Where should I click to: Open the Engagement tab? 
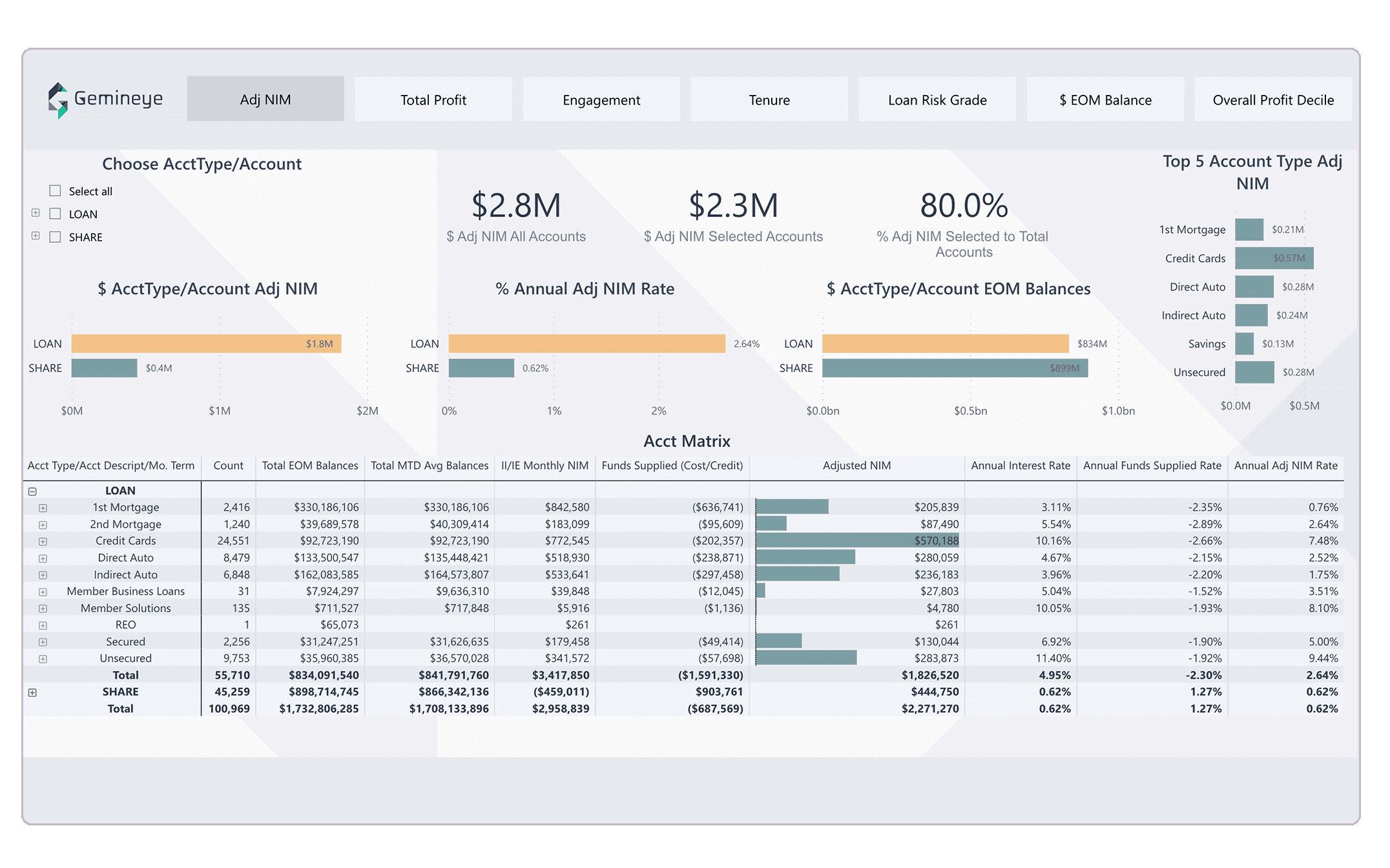tap(601, 99)
